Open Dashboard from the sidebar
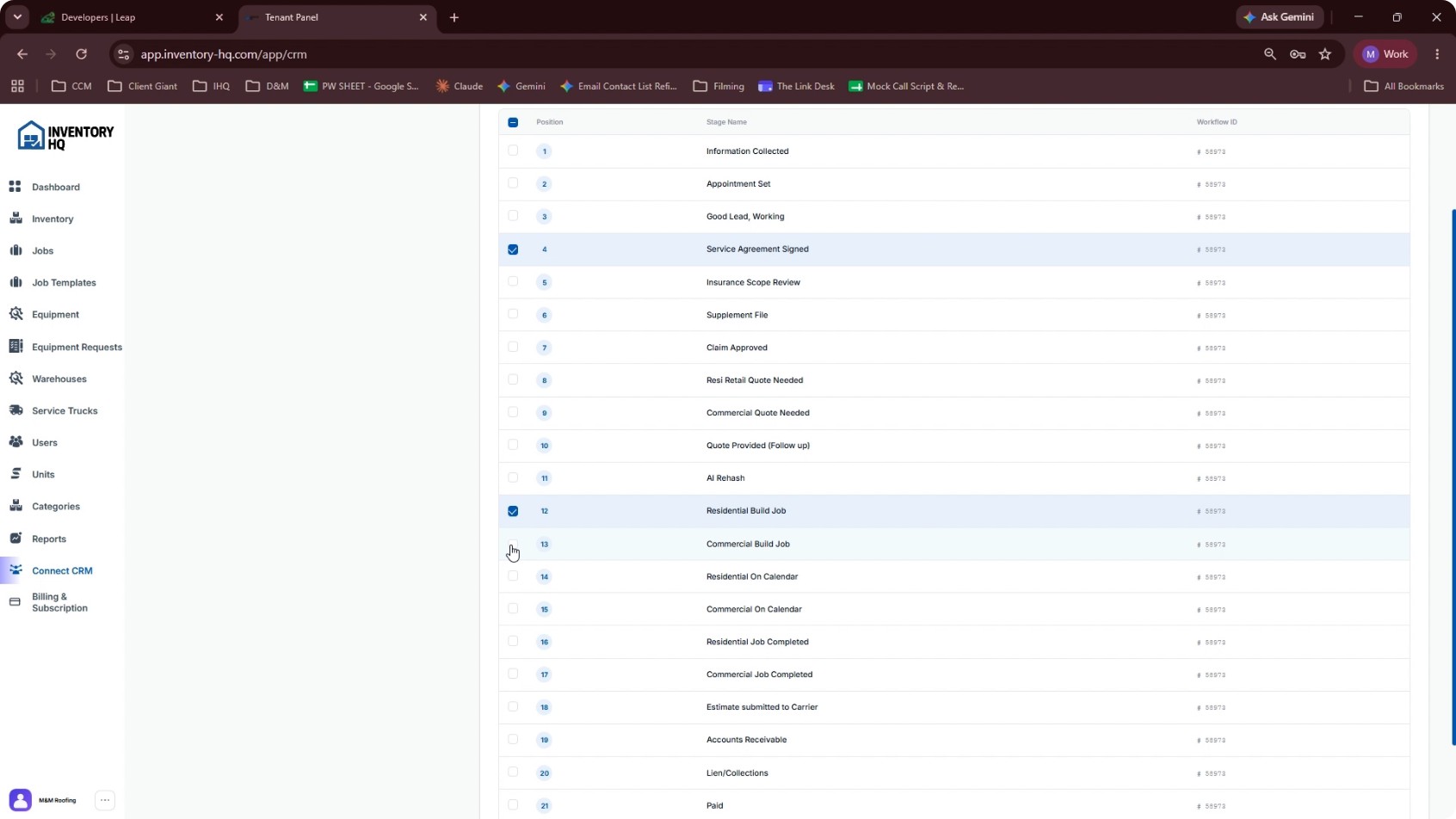Image resolution: width=1456 pixels, height=819 pixels. pyautogui.click(x=55, y=187)
